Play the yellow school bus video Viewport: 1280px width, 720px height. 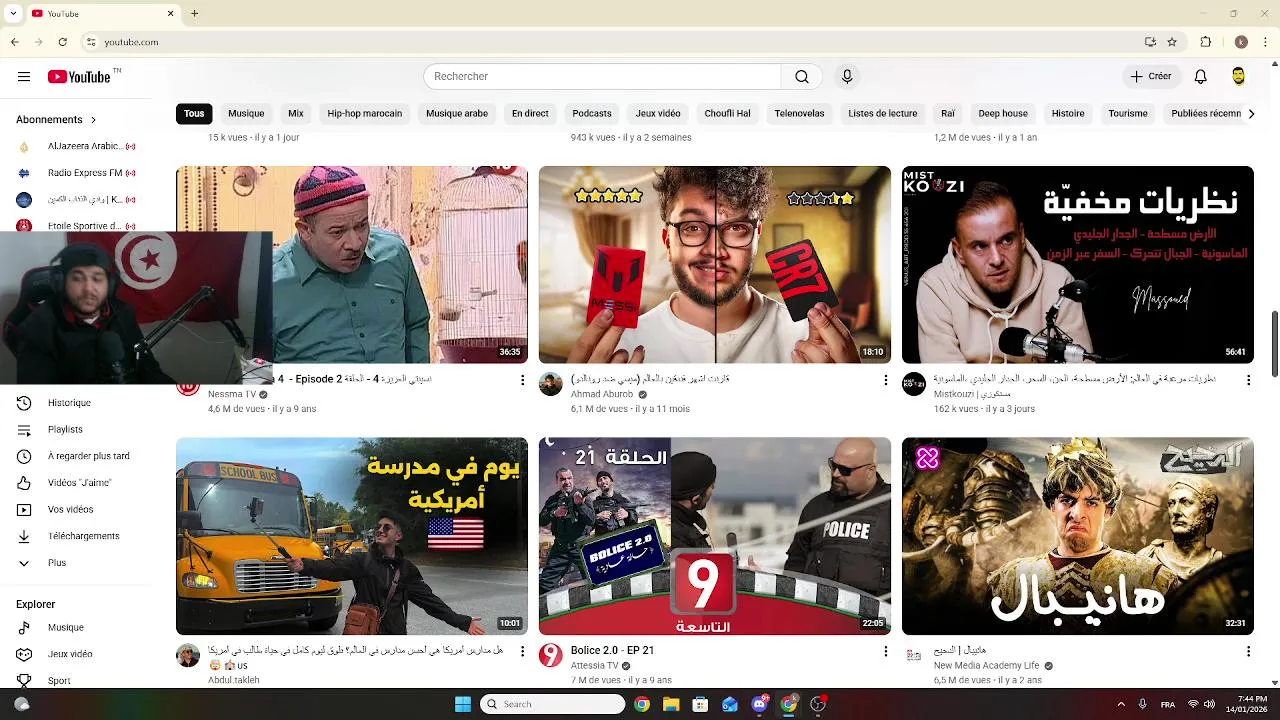pyautogui.click(x=352, y=536)
